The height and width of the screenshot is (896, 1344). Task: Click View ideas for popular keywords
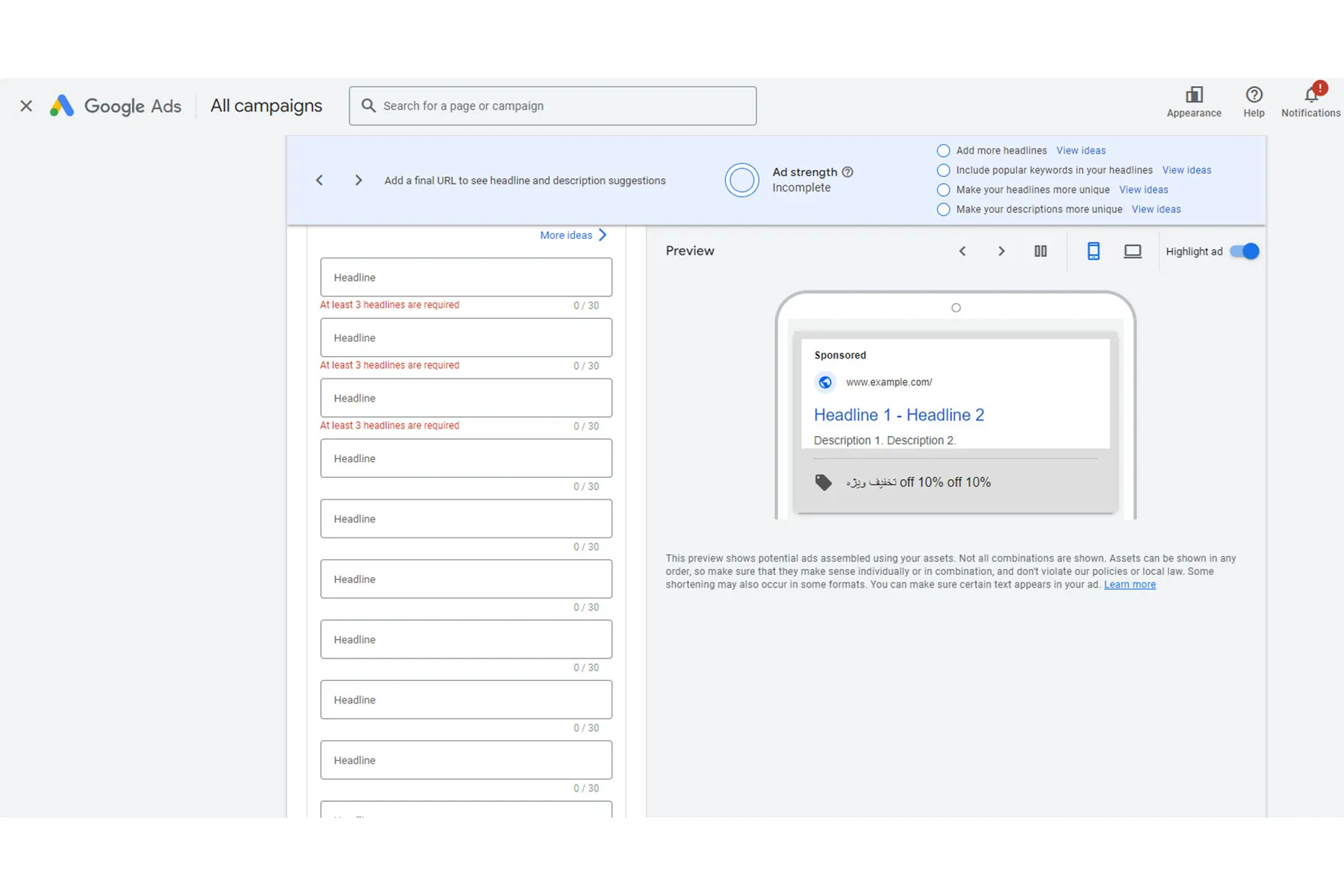[x=1186, y=170]
